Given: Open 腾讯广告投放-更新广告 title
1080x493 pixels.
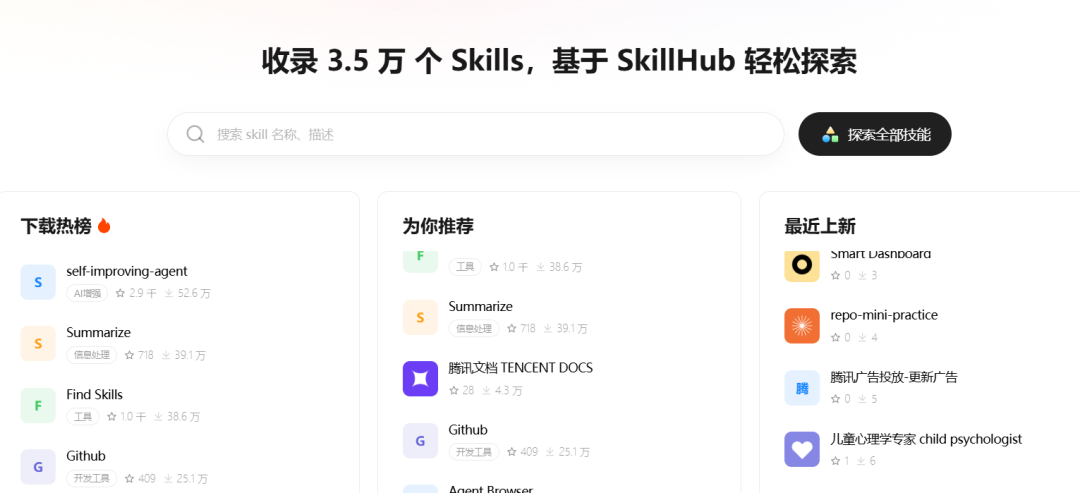Looking at the screenshot, I should point(894,377).
